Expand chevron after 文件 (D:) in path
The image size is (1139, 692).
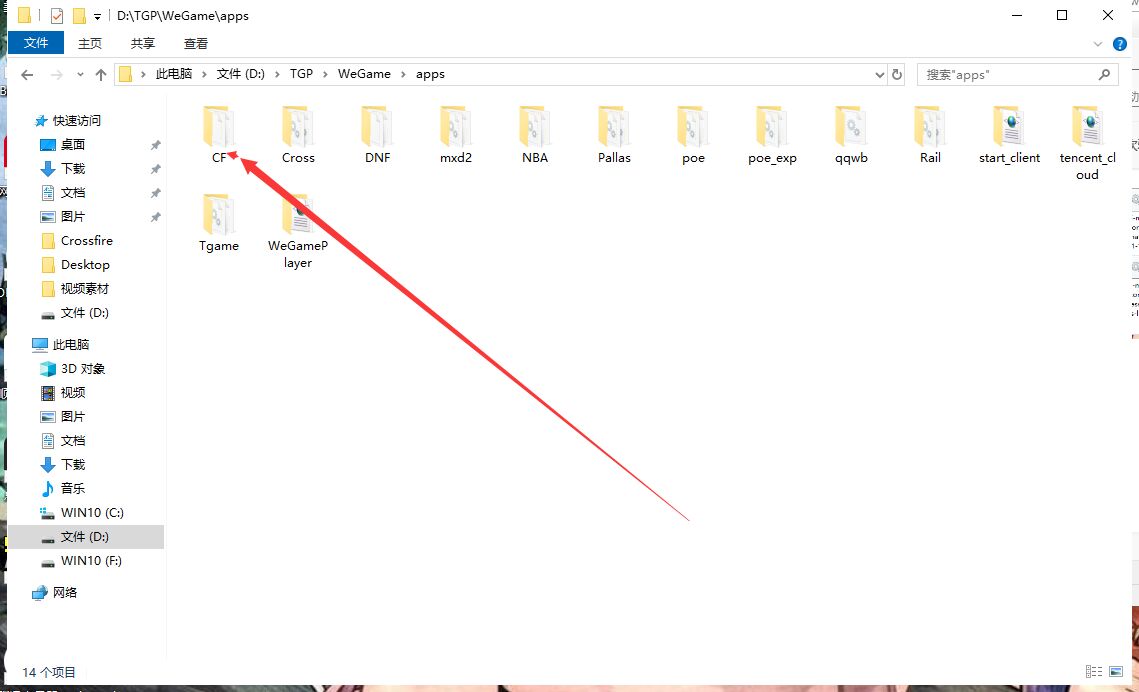277,74
